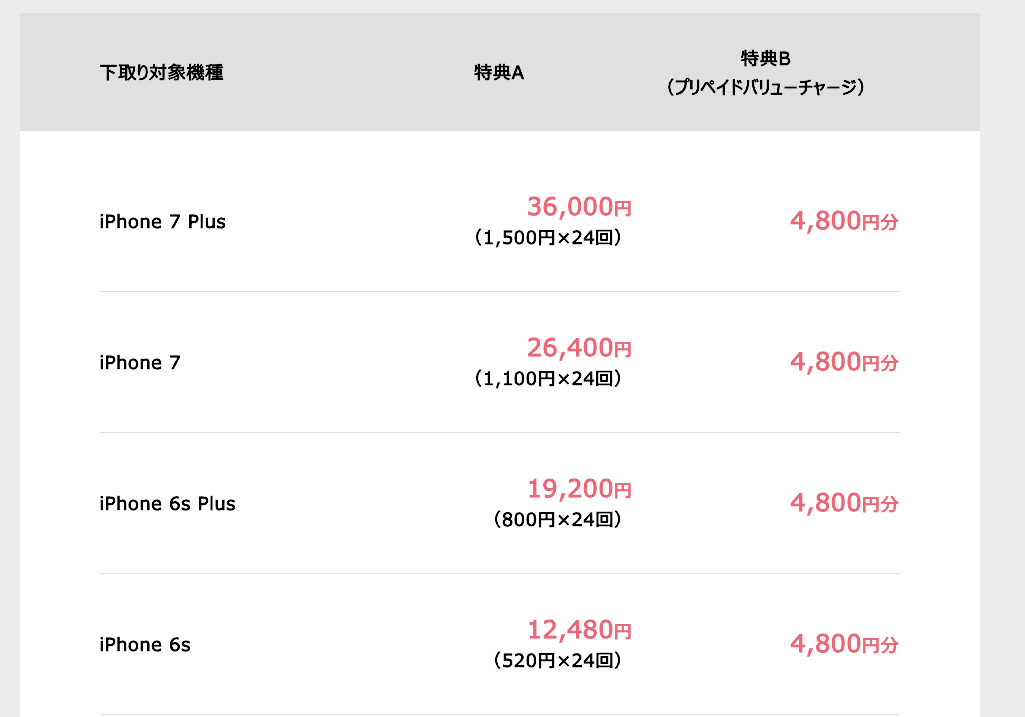Click the 36,000円 price amount
This screenshot has width=1025, height=717.
point(579,207)
